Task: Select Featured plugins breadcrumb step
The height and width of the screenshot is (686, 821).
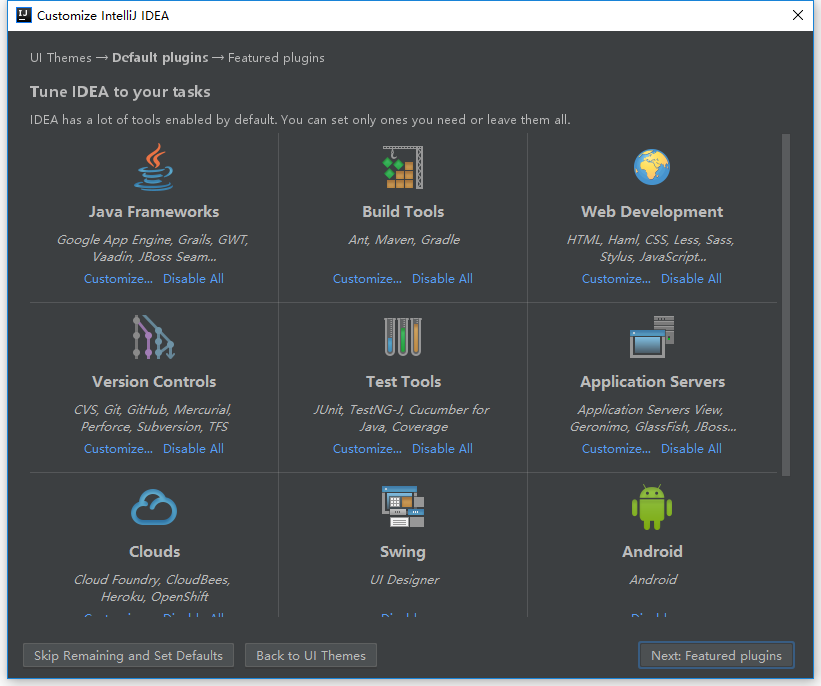Action: [x=276, y=58]
